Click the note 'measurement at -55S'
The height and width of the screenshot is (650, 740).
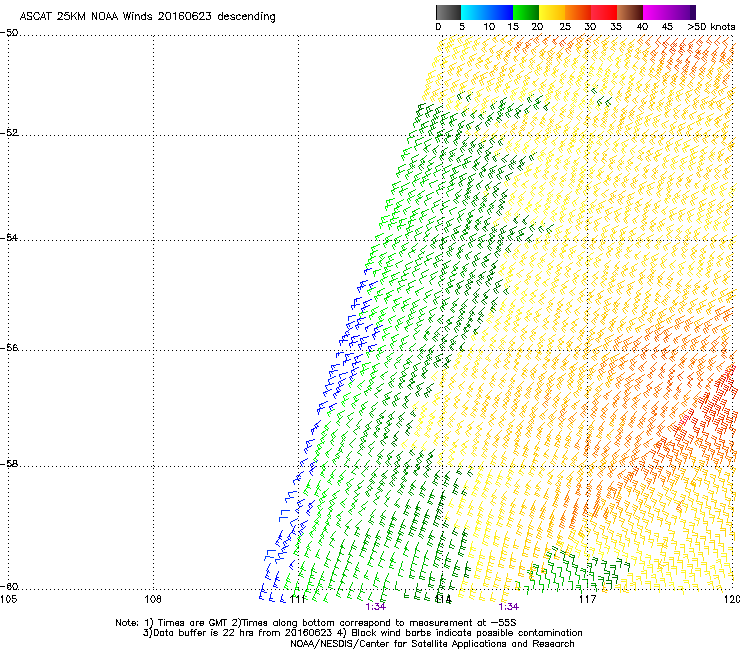click(463, 623)
